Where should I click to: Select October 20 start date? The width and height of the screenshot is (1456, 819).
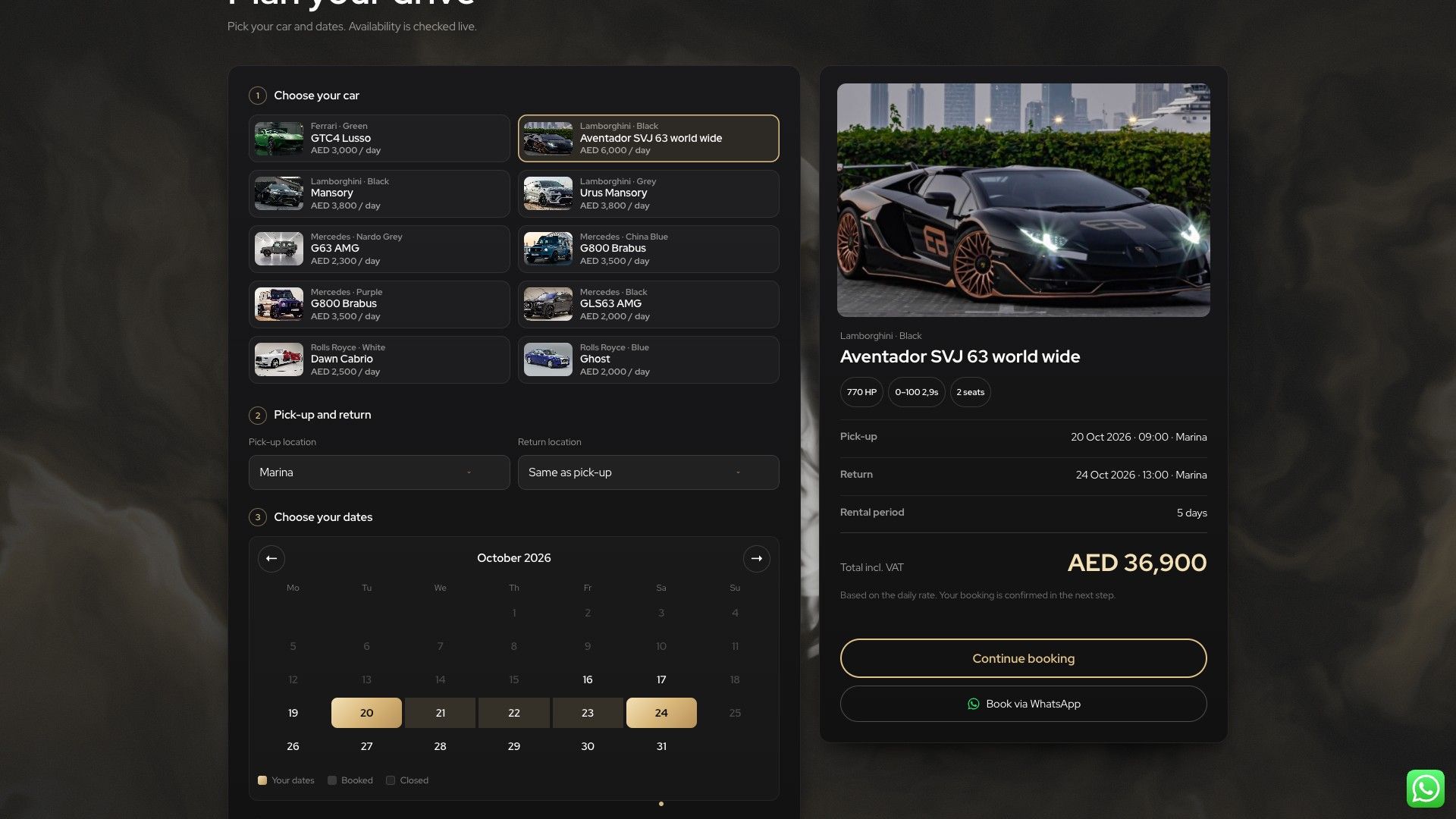[366, 713]
